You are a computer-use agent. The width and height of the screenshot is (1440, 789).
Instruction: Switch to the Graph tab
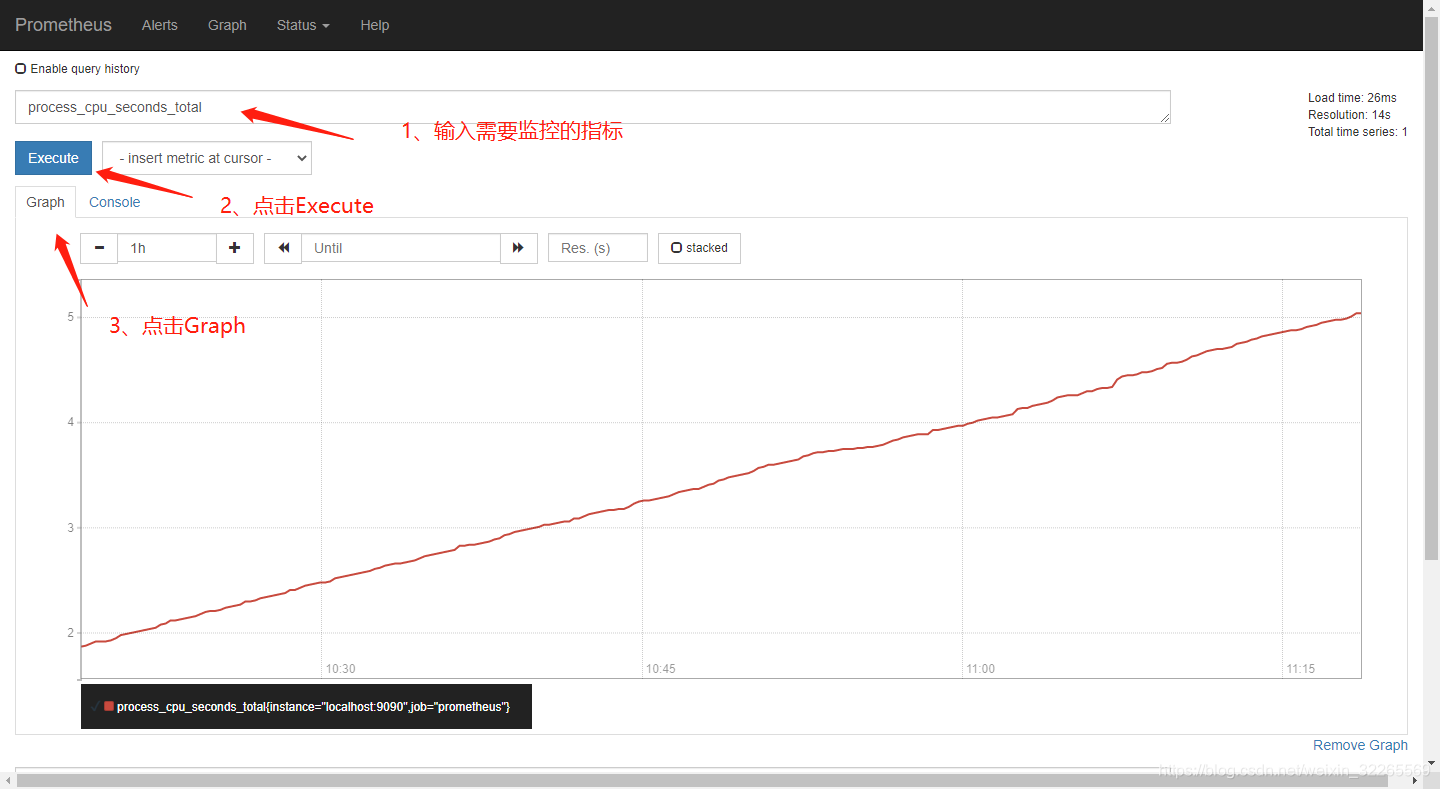pos(45,202)
